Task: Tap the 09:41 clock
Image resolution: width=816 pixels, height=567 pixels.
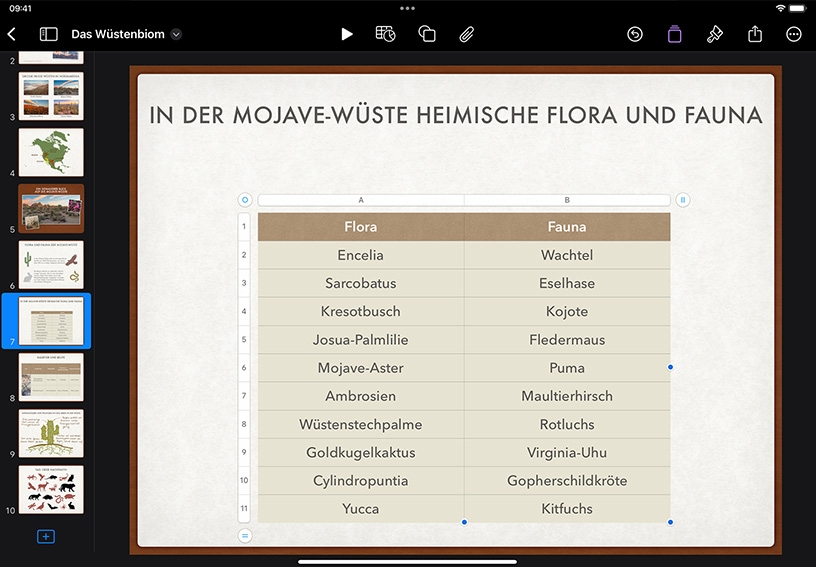Action: 20,8
